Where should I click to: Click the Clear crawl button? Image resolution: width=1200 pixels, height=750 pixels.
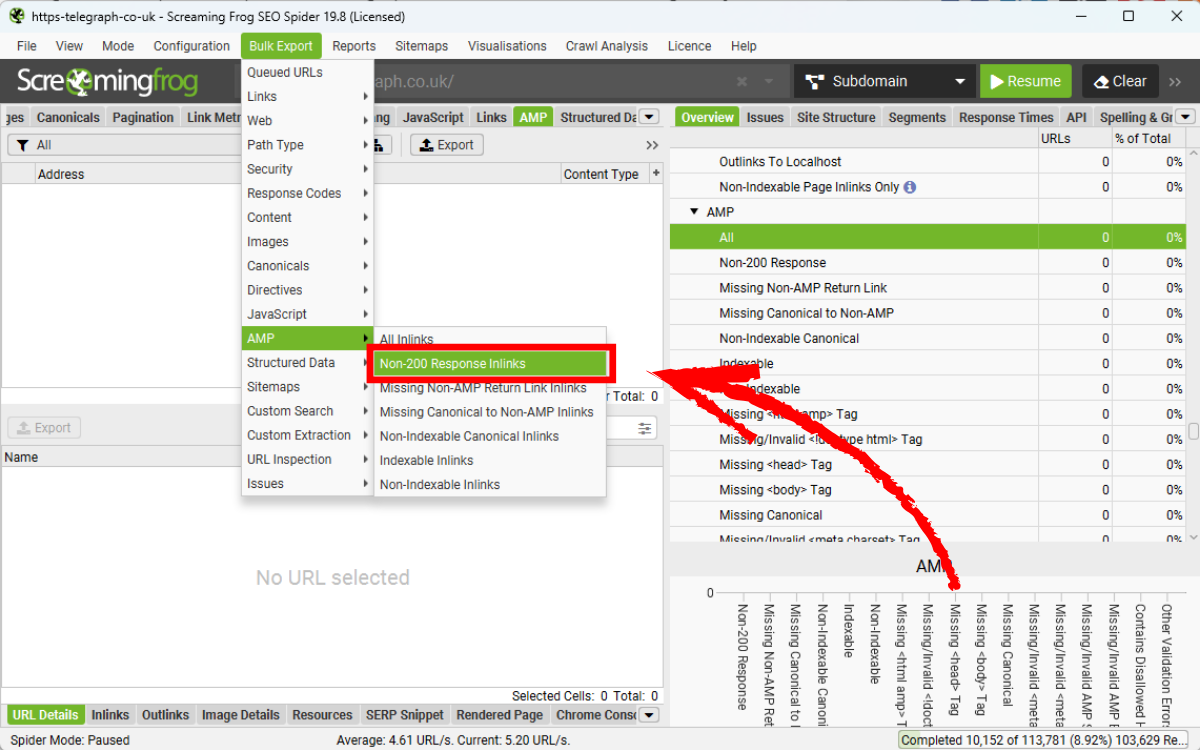[1120, 82]
